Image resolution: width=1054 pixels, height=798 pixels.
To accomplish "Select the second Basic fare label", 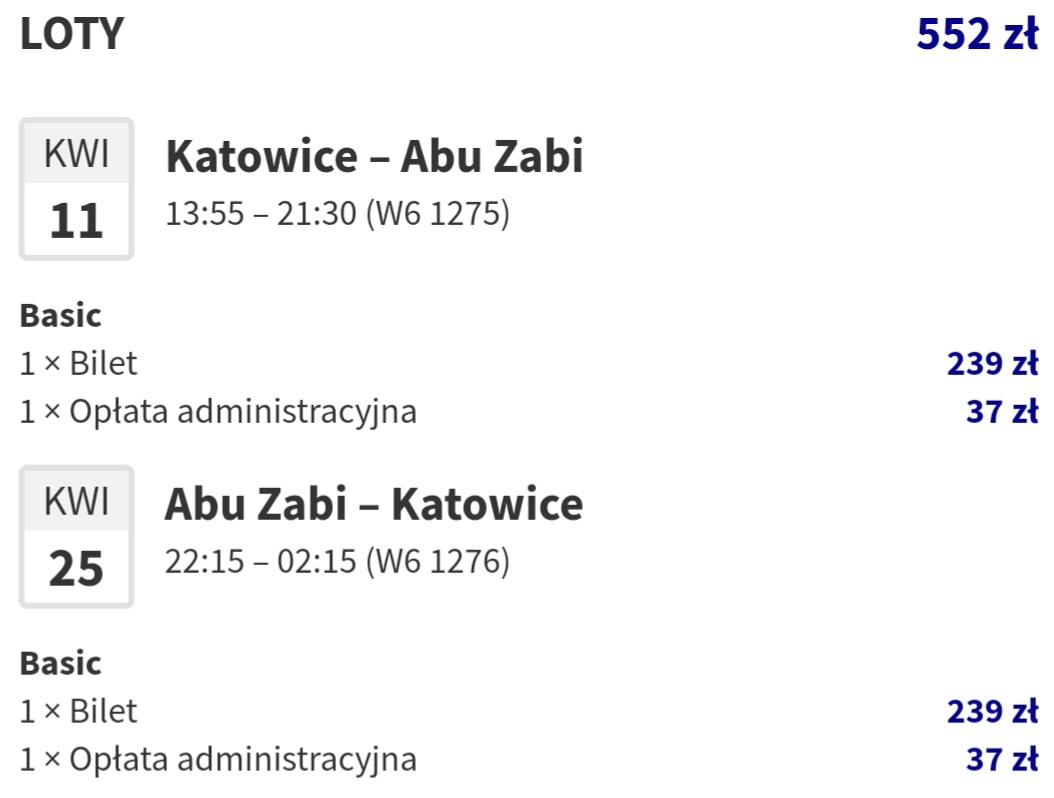I will [x=60, y=663].
